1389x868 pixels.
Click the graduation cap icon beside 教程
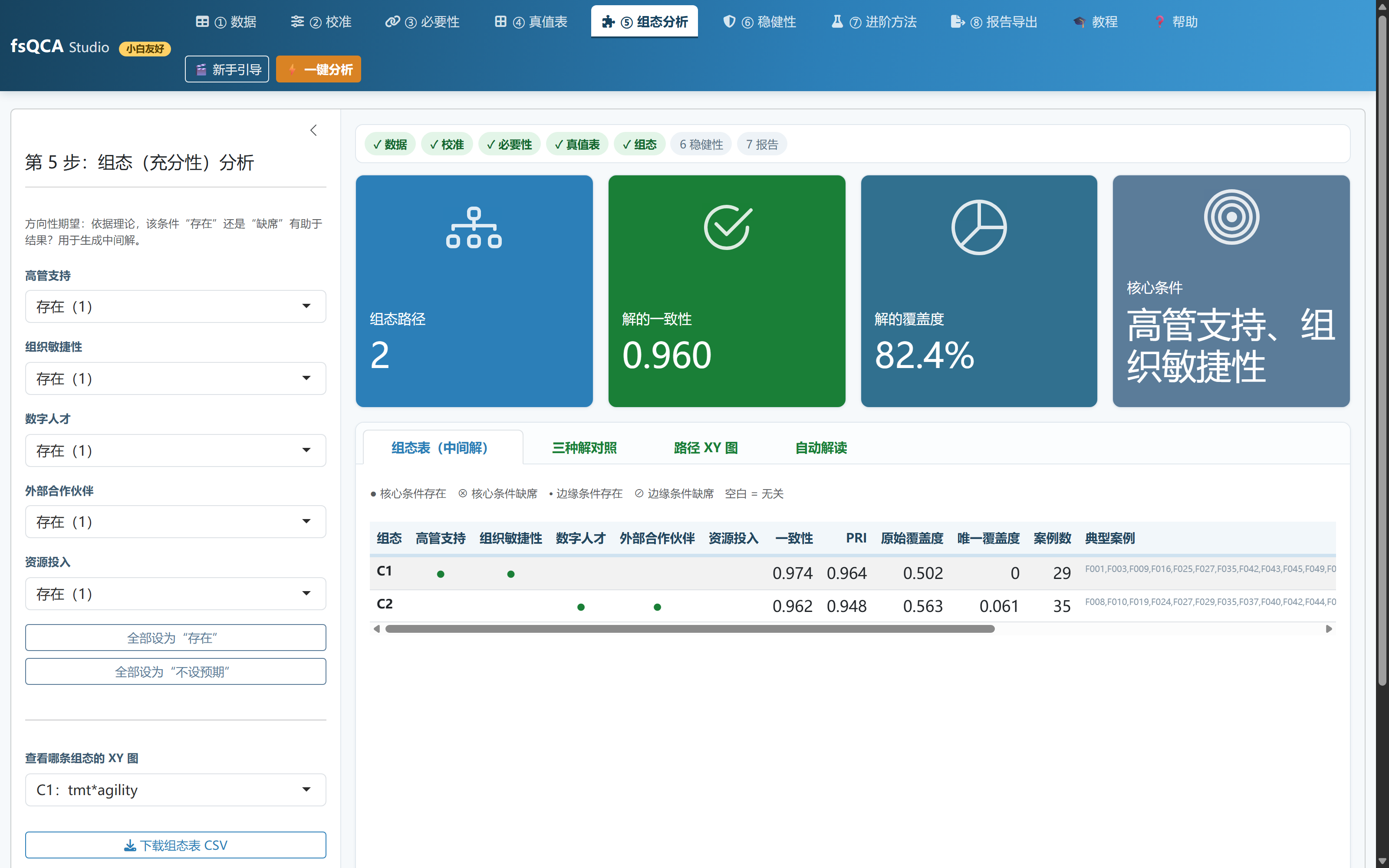[x=1079, y=22]
